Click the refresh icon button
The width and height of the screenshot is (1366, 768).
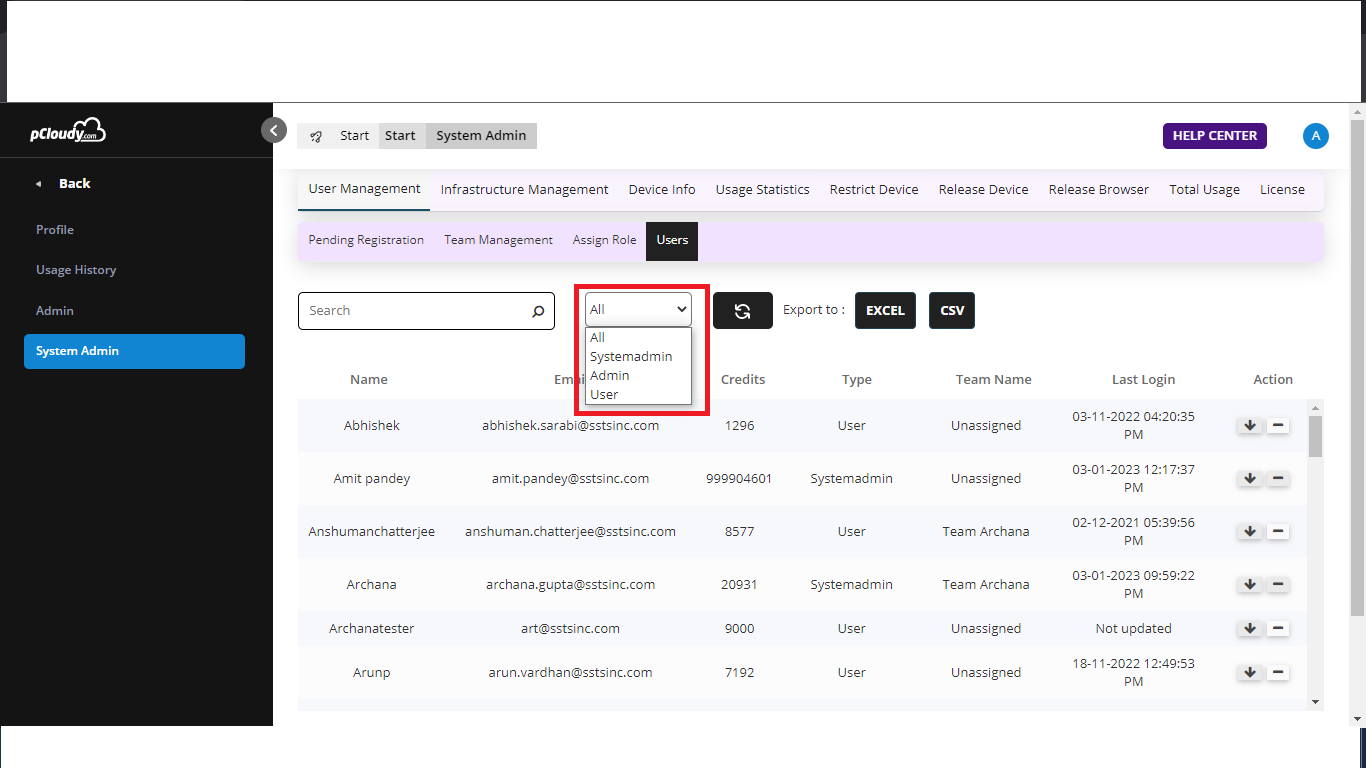(x=742, y=311)
